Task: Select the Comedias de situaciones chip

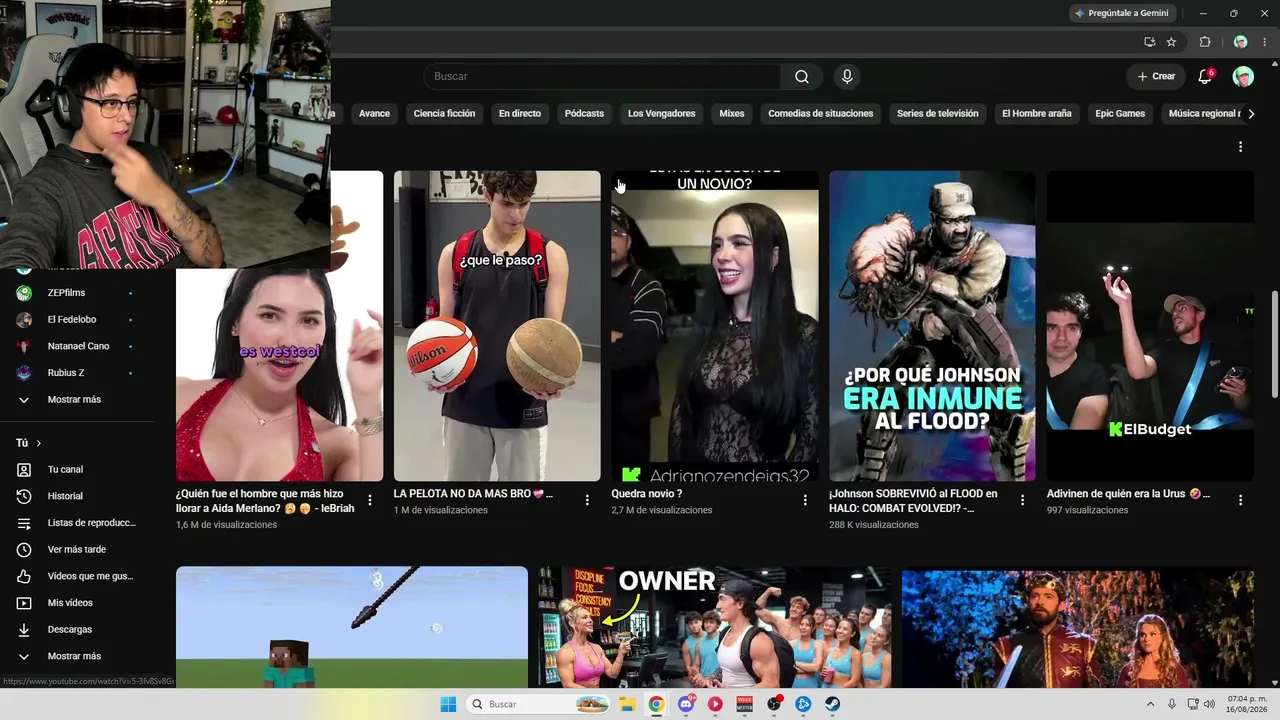Action: pyautogui.click(x=821, y=114)
